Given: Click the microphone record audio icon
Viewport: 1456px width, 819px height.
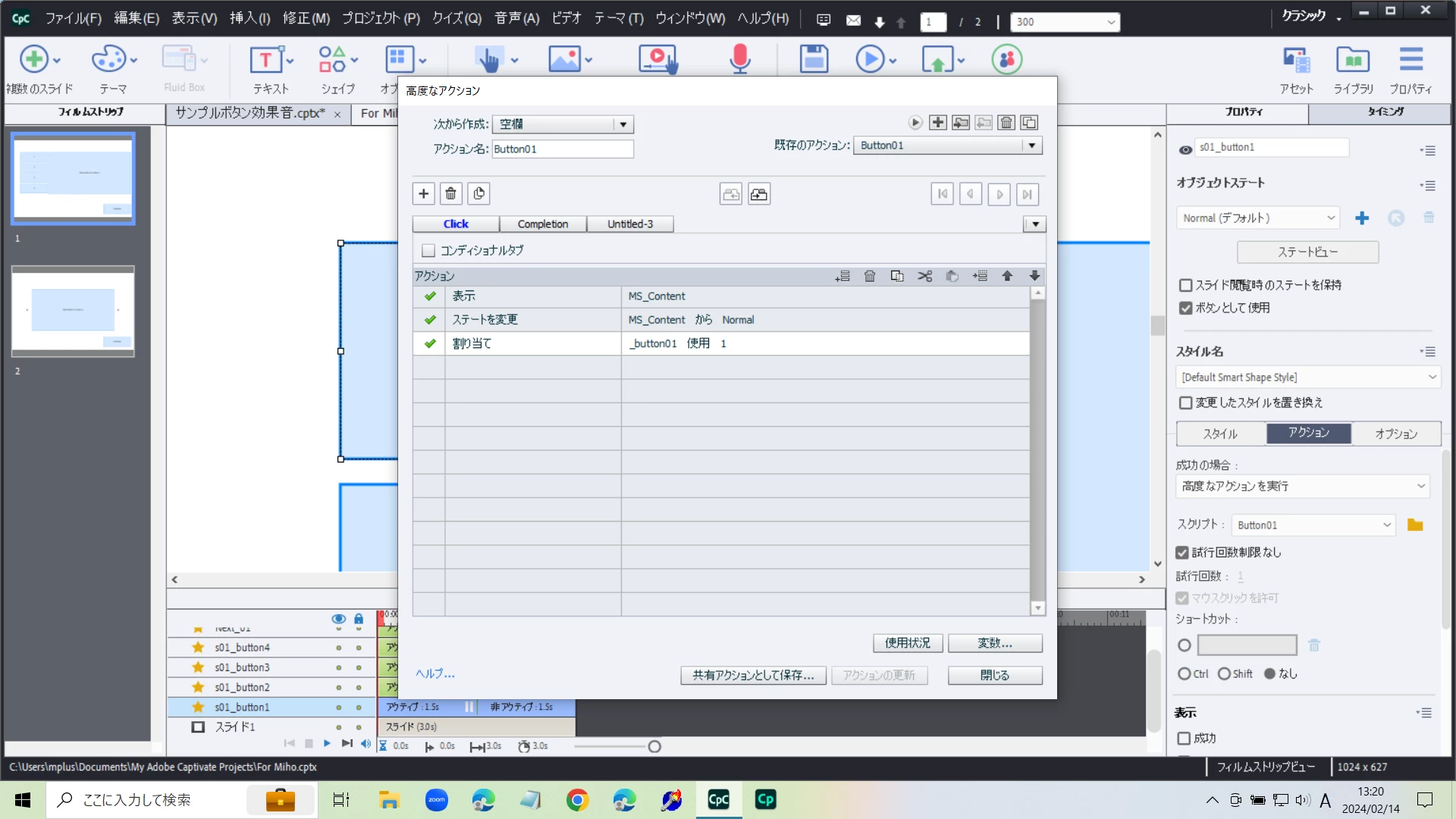Looking at the screenshot, I should [739, 59].
